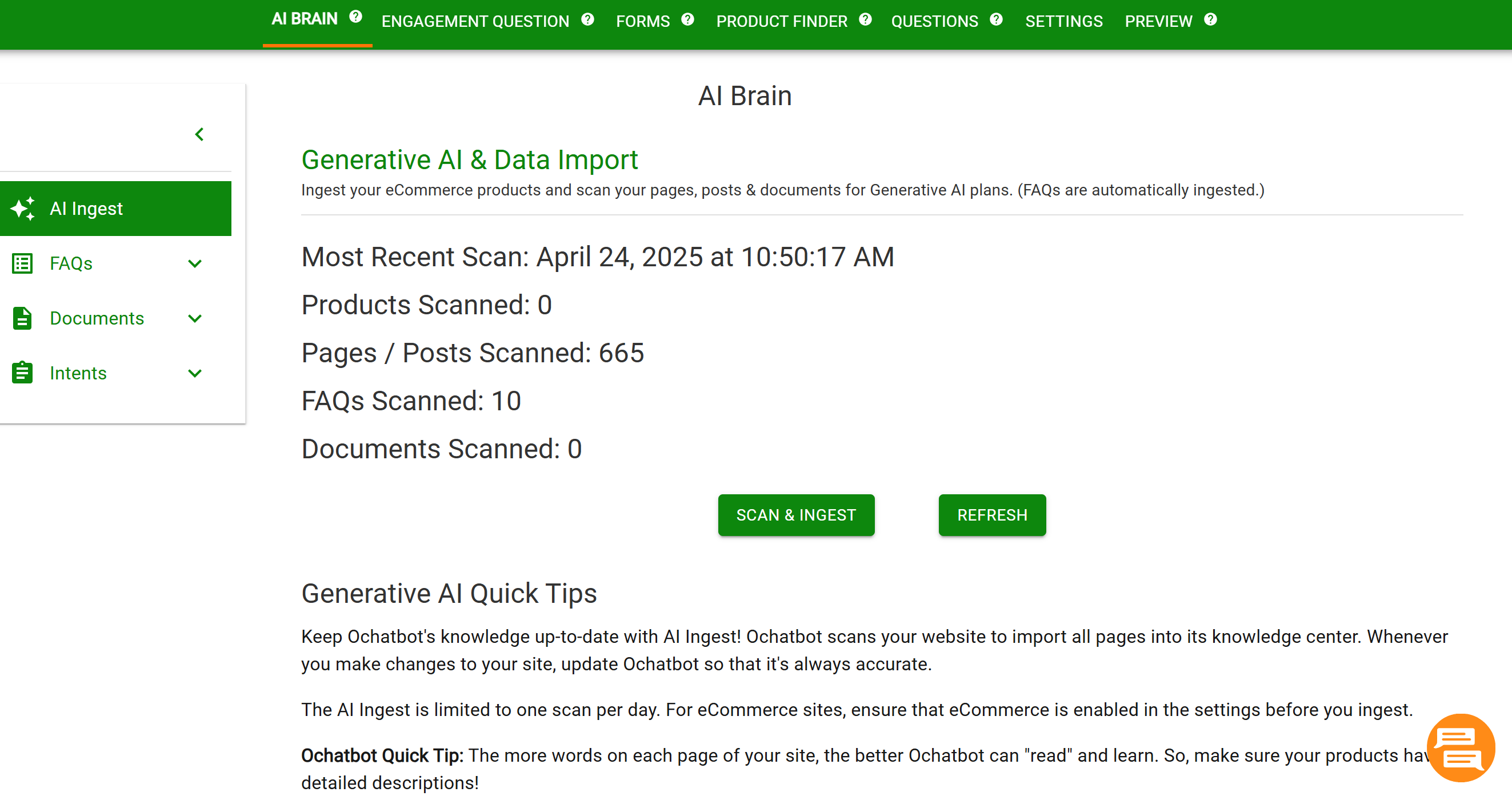Open the Settings tab
This screenshot has width=1512, height=800.
[x=1063, y=21]
